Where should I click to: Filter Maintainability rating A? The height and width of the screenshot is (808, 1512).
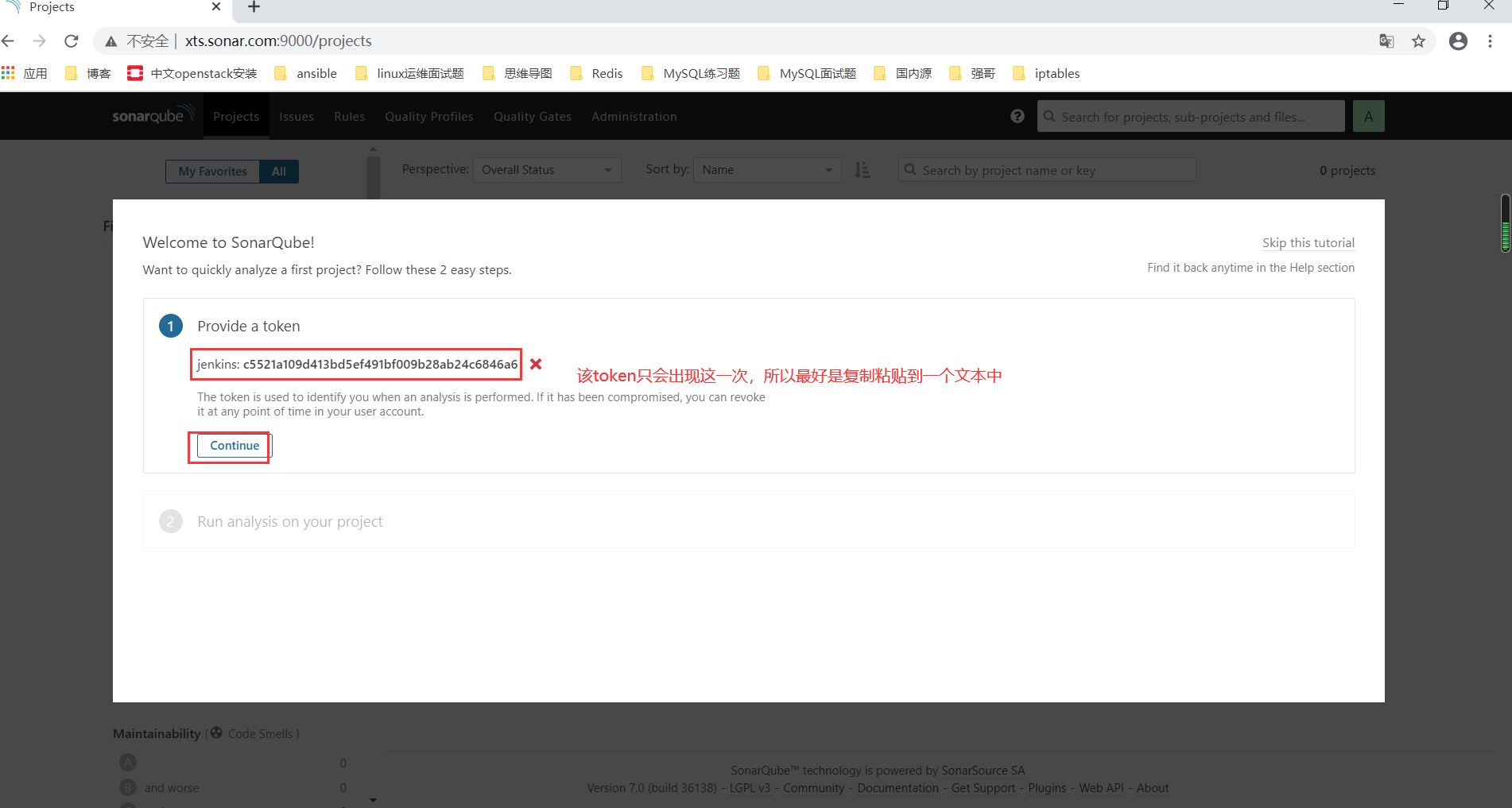pos(232,763)
